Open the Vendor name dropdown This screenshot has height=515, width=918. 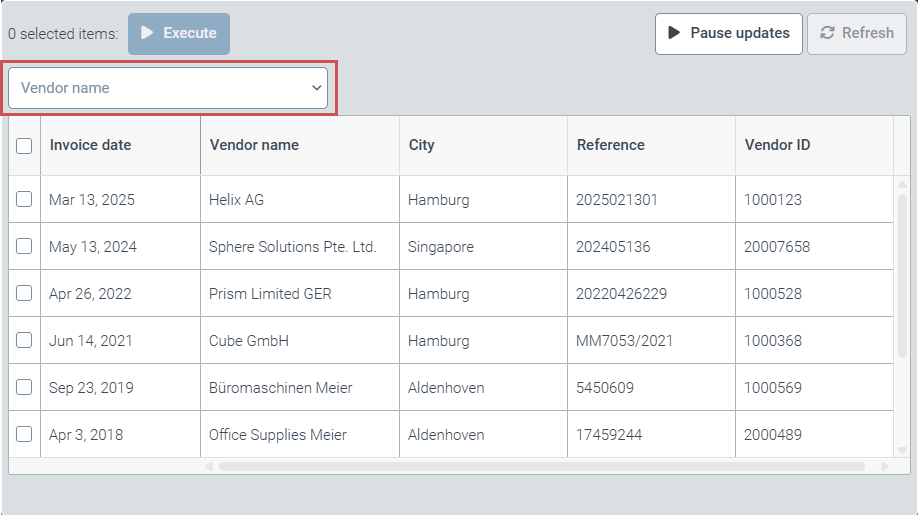[x=168, y=88]
